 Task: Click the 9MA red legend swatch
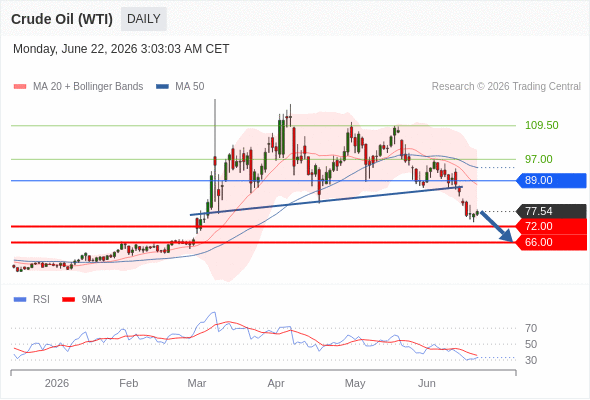(68, 300)
